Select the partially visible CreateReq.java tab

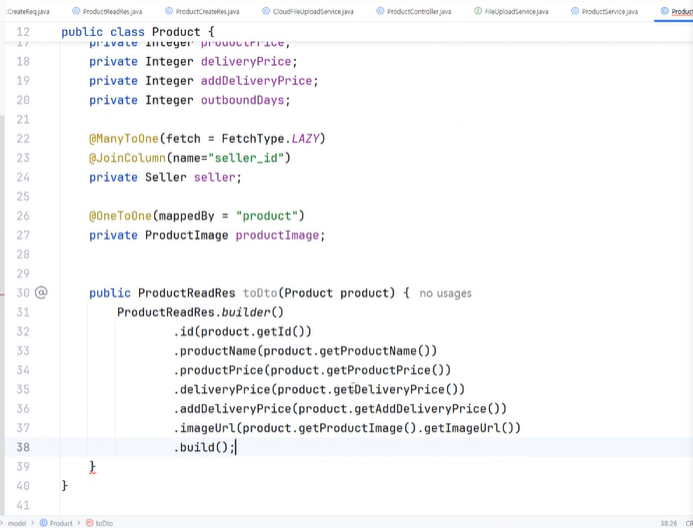coord(28,11)
